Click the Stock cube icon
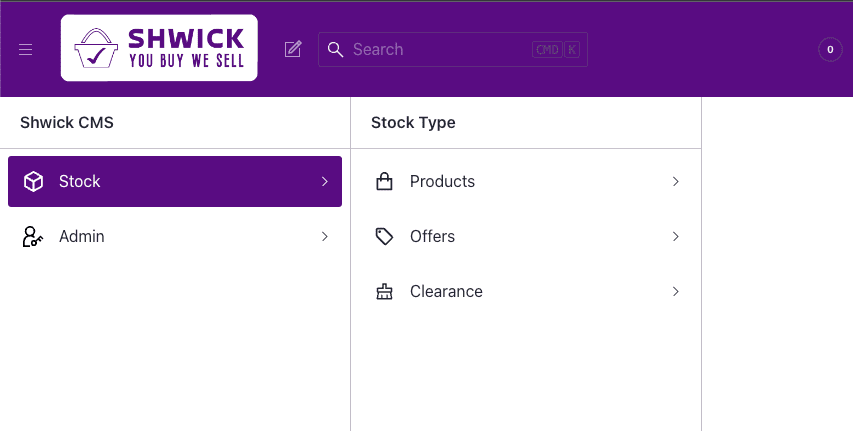Viewport: 853px width, 431px height. (x=33, y=181)
